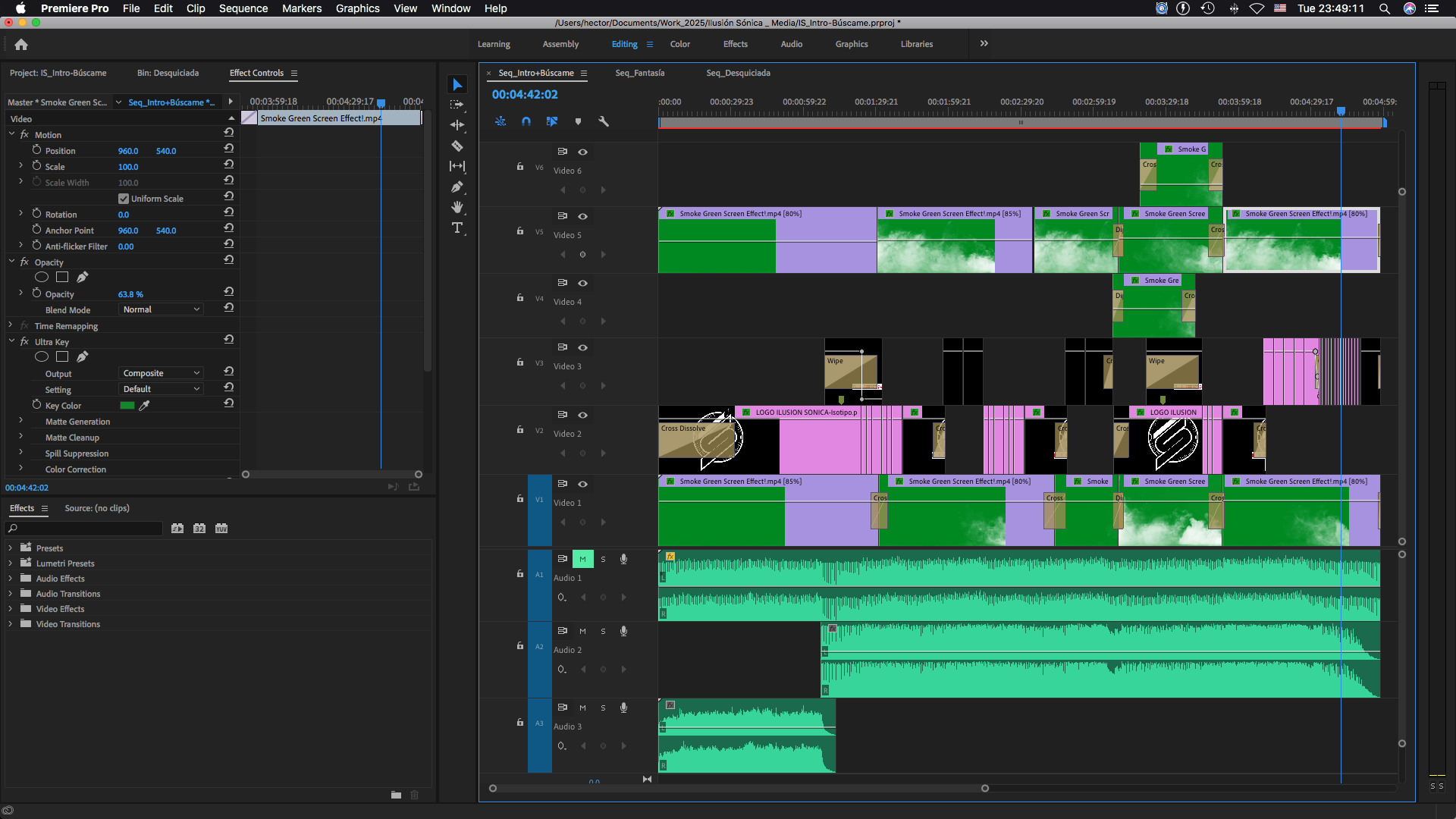Expand Audio Transitions folder
The width and height of the screenshot is (1456, 819).
[x=10, y=593]
